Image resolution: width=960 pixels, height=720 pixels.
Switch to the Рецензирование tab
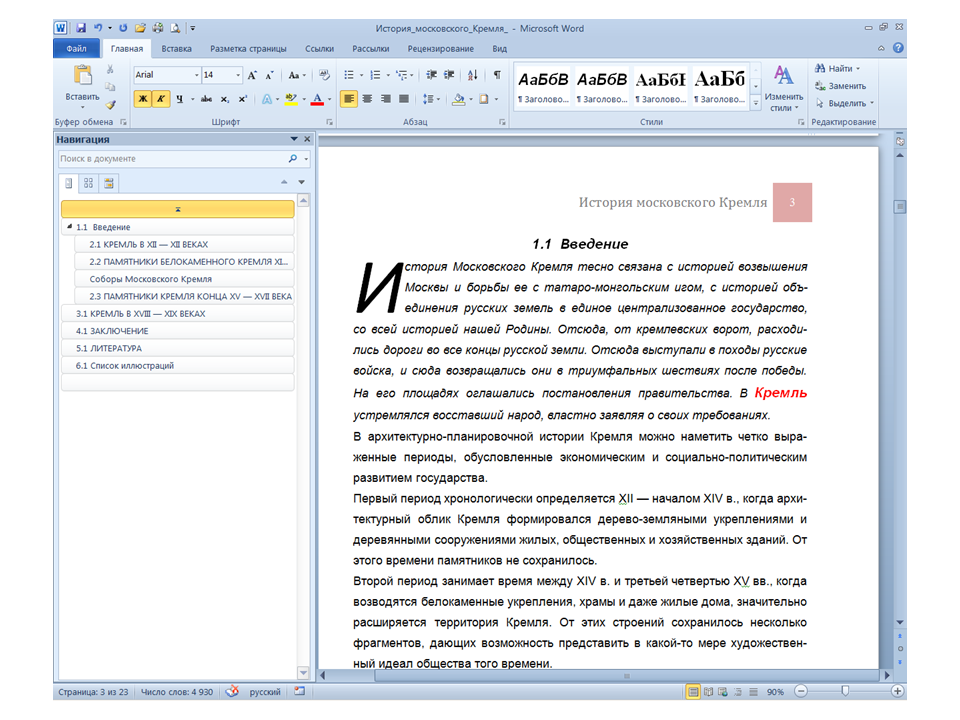[441, 48]
